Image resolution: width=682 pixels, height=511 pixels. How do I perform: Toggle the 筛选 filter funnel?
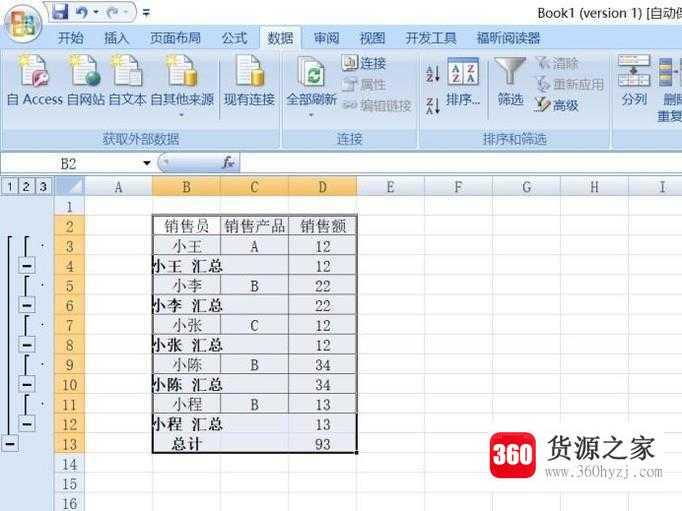(x=510, y=82)
